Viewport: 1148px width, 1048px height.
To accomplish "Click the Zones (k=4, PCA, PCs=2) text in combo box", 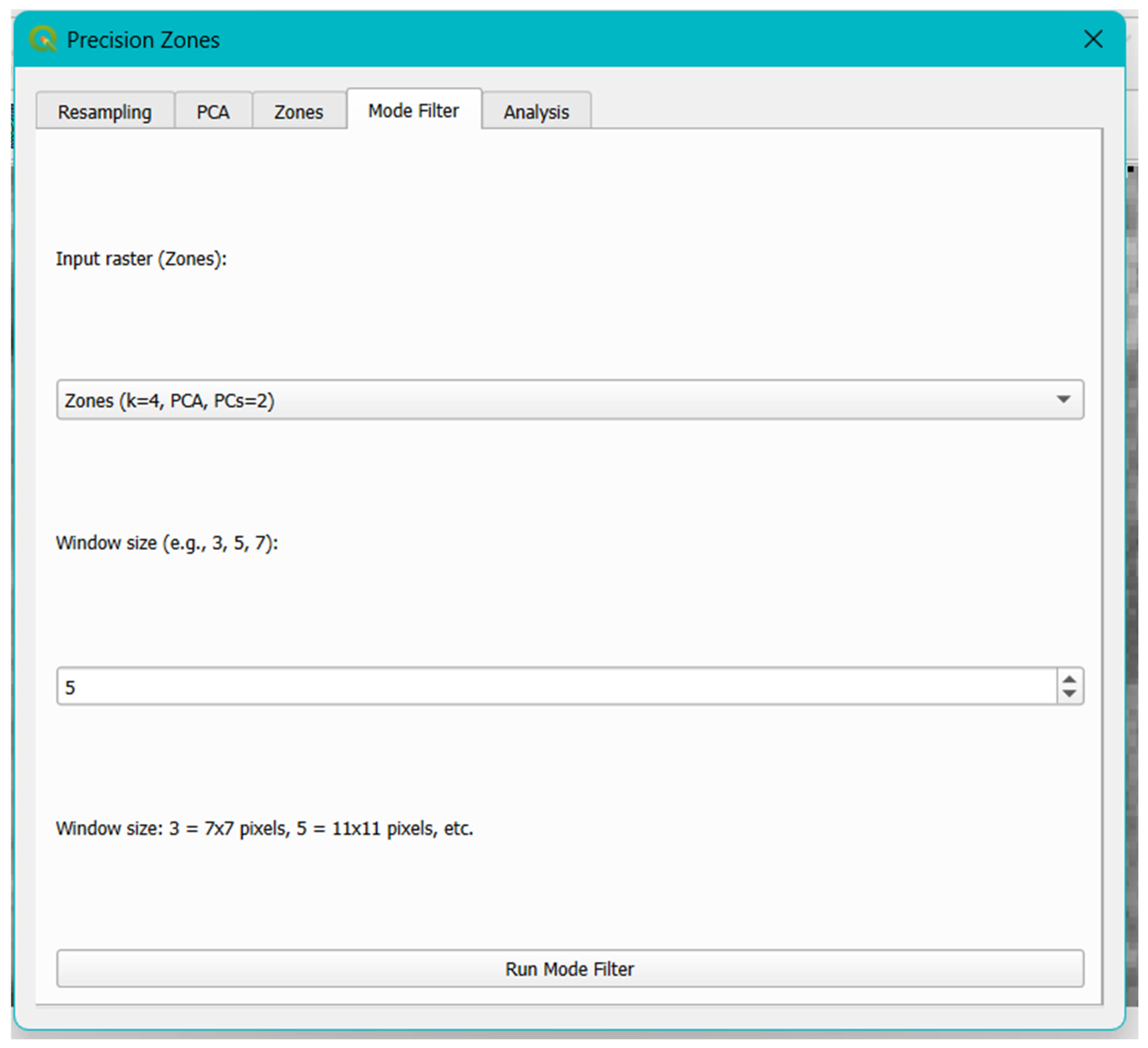I will [170, 400].
